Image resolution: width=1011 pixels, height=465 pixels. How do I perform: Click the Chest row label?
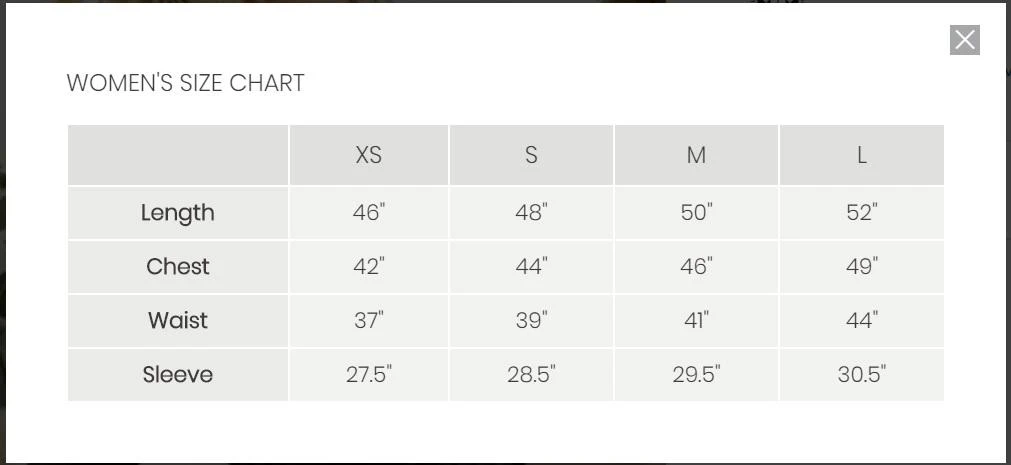[178, 267]
